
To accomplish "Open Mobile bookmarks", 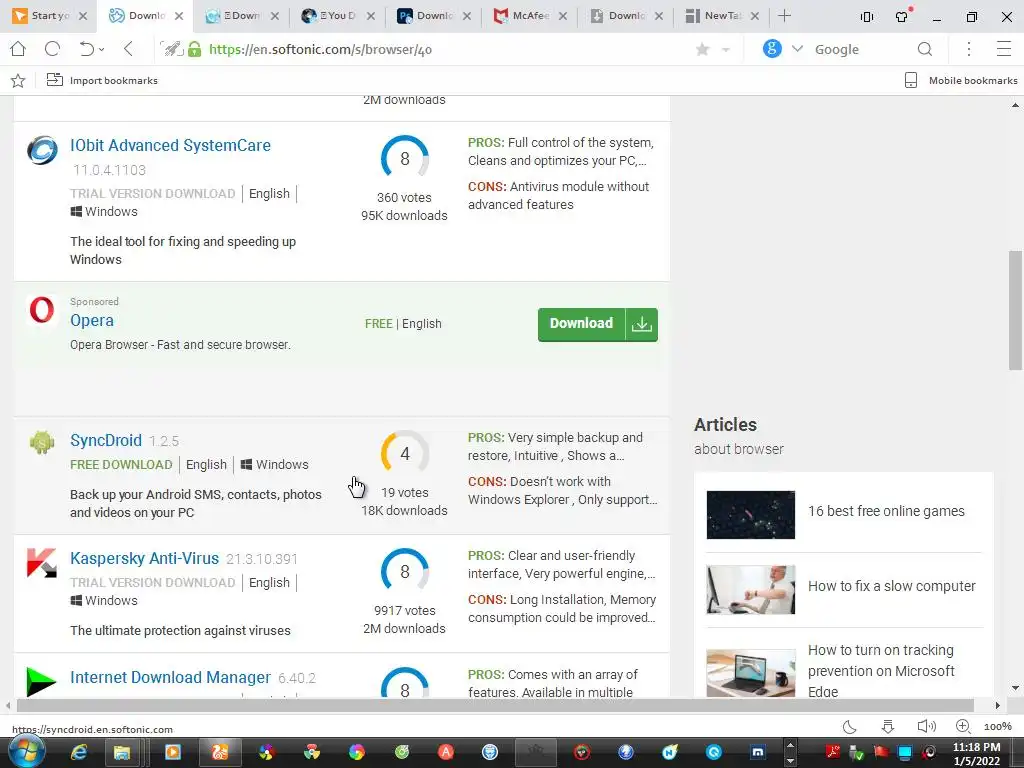I will coord(961,80).
